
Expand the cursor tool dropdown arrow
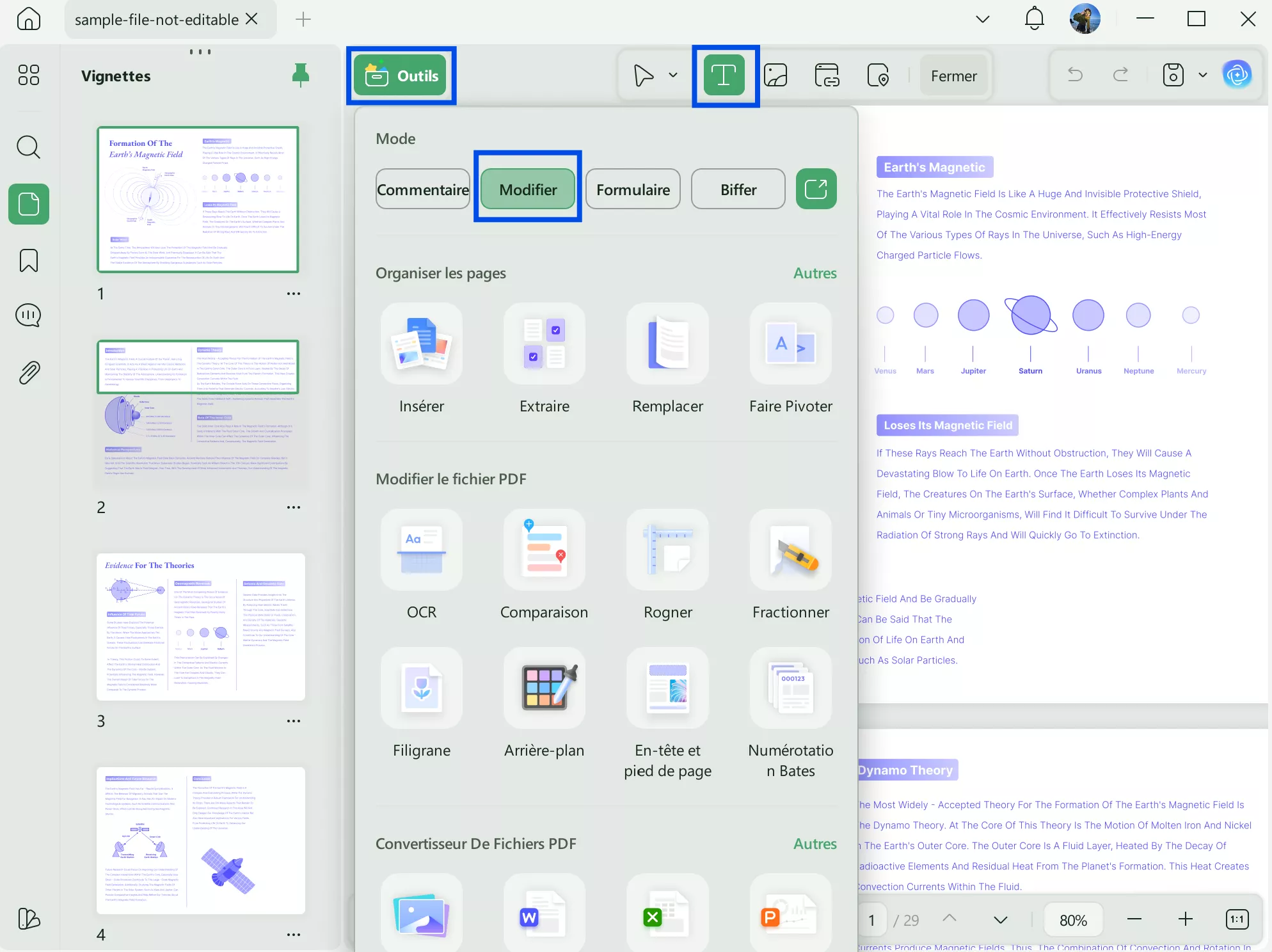[673, 75]
